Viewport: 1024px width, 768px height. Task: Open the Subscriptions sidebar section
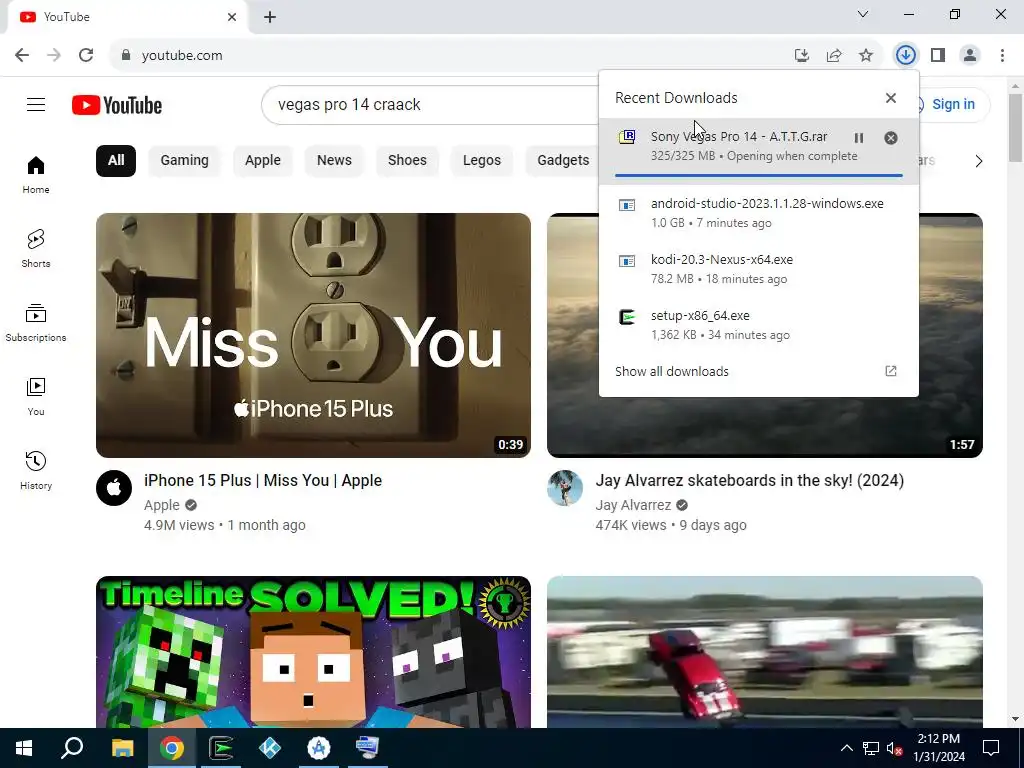[x=36, y=323]
